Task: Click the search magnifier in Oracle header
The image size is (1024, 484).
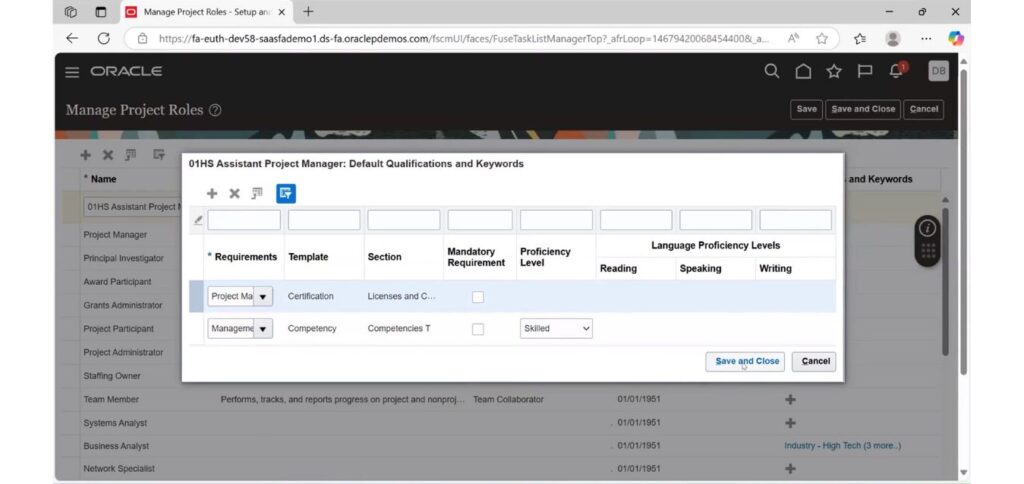Action: tap(772, 71)
